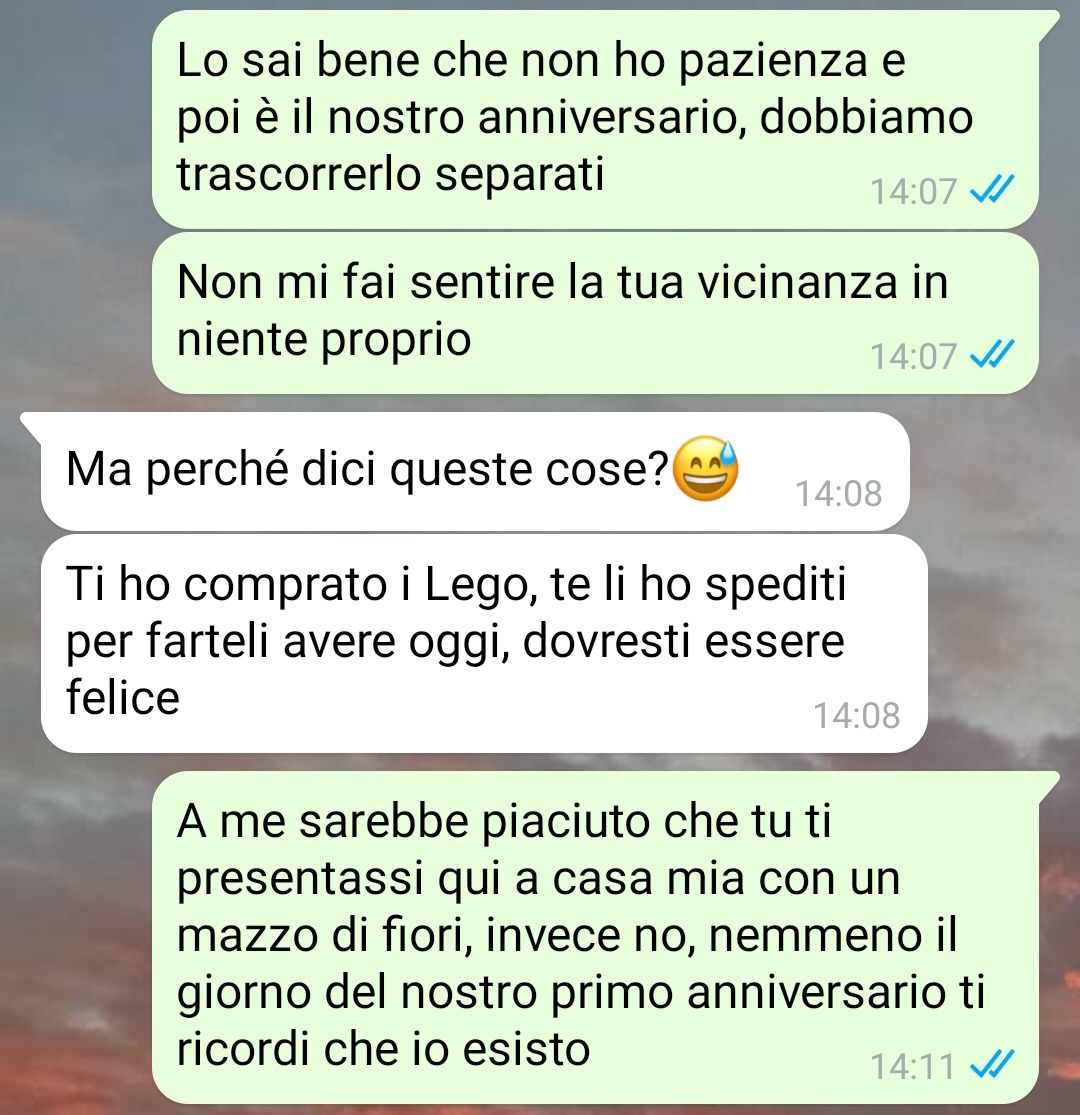
Task: Click the 14:08 timestamp on the Lego message
Action: (x=856, y=715)
